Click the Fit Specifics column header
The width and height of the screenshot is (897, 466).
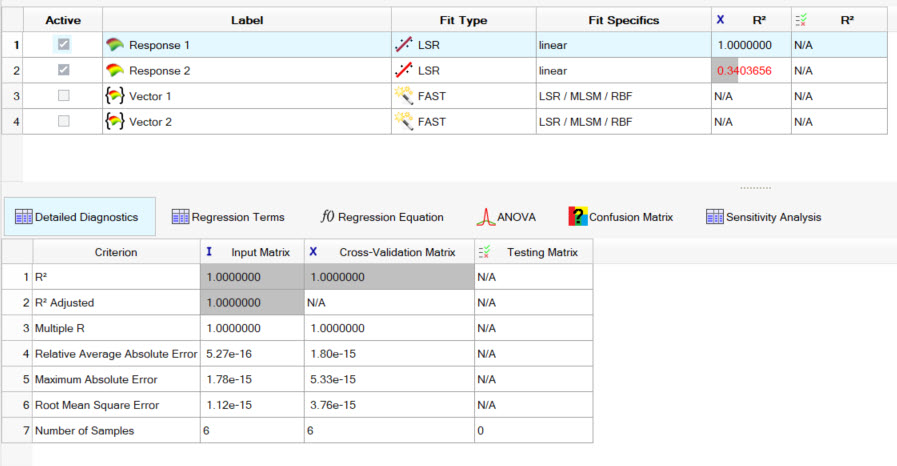[x=624, y=20]
